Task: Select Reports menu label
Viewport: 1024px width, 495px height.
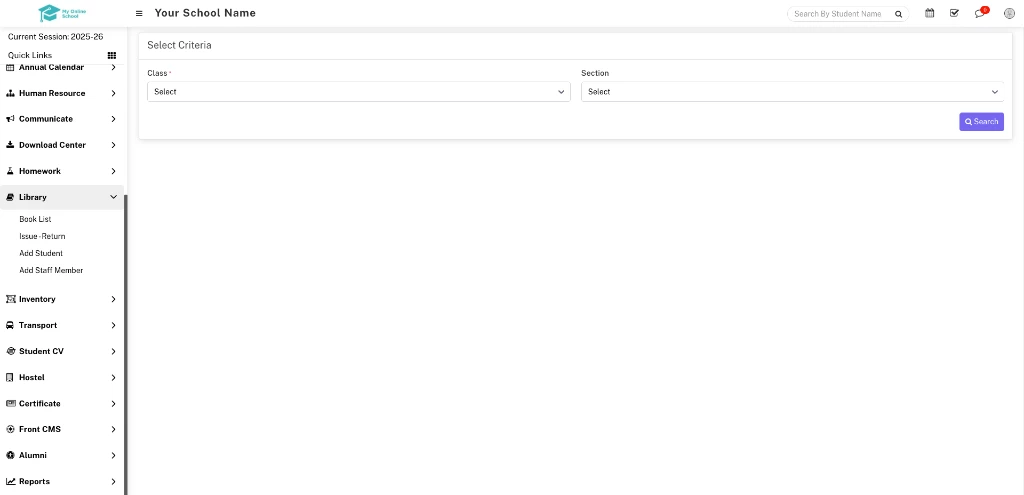Action: point(35,481)
